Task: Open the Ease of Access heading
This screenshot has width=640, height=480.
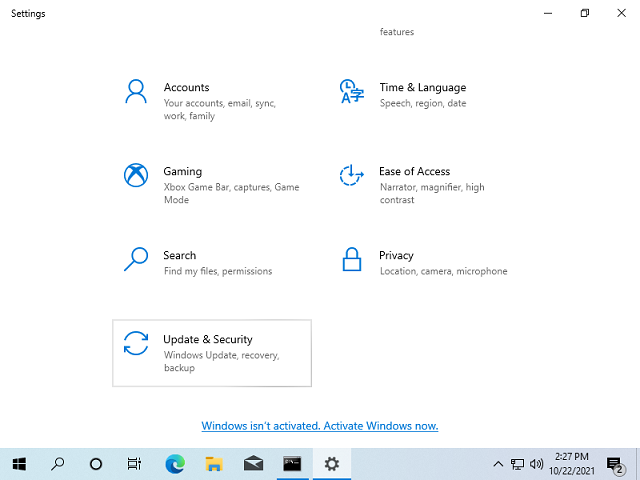Action: (414, 171)
